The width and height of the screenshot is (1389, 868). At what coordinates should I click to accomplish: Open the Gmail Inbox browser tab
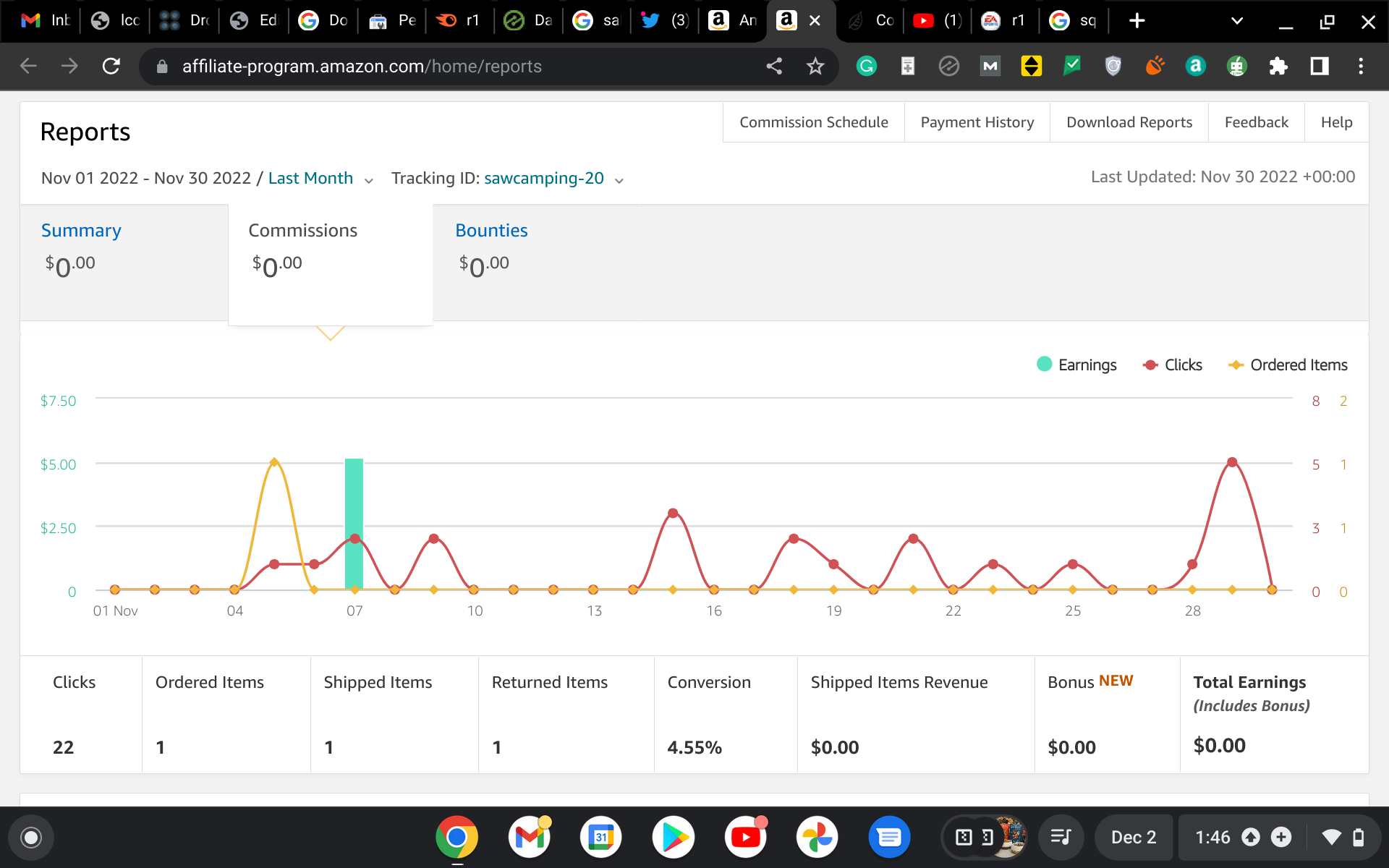pos(45,21)
